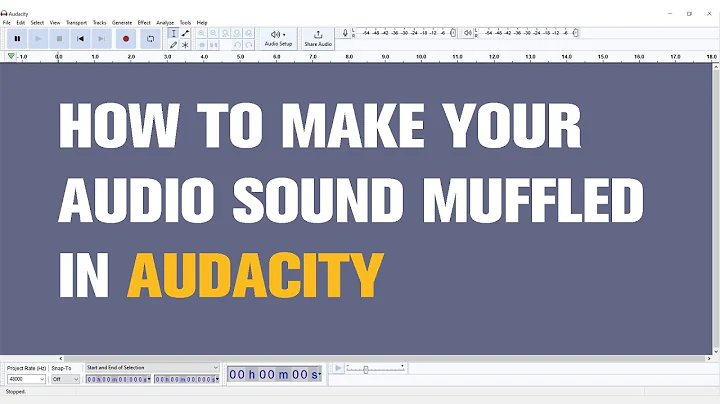The height and width of the screenshot is (404, 720).
Task: Click the Play-at-Speed button
Action: [x=338, y=368]
